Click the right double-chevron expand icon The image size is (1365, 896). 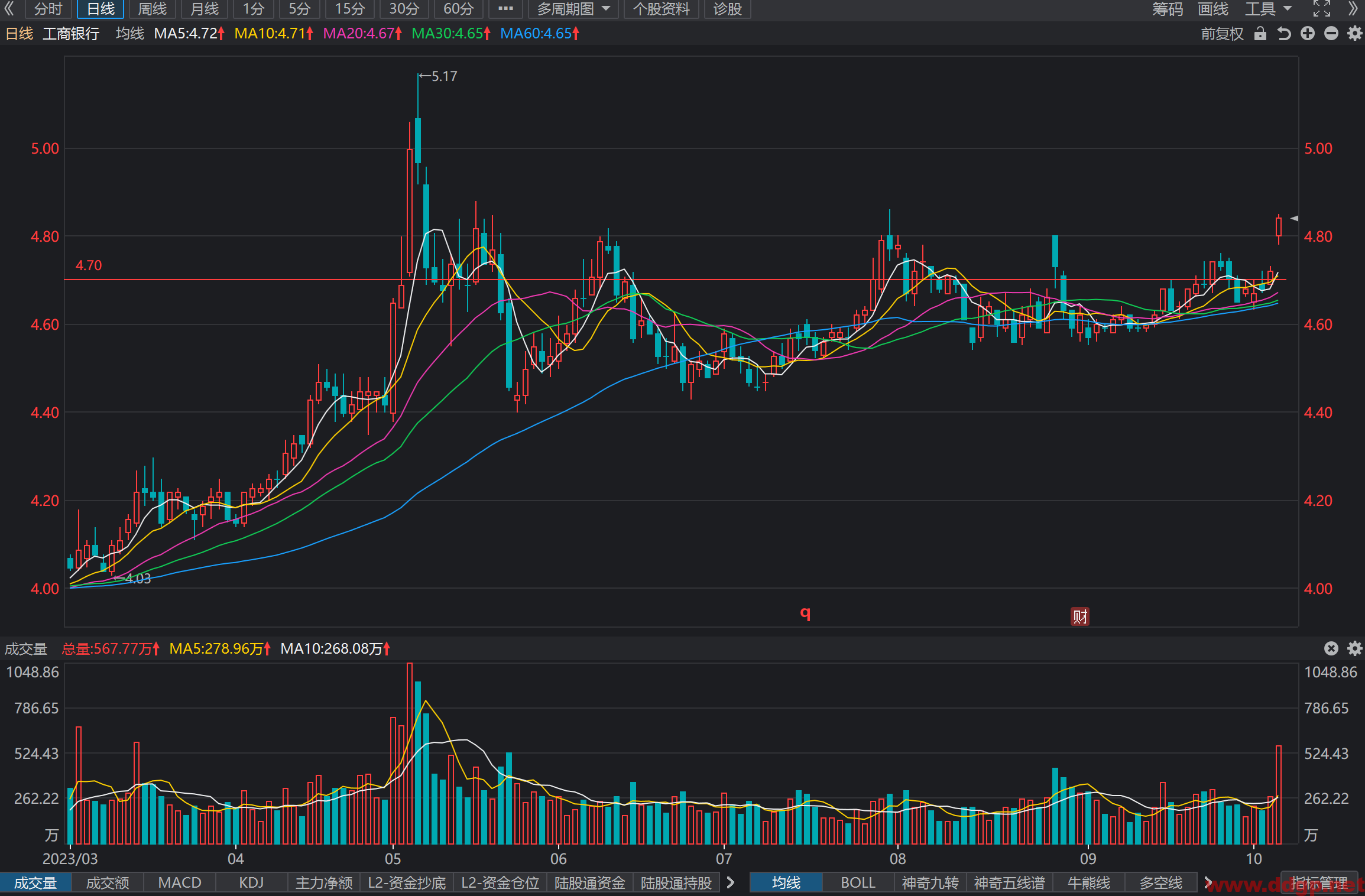tap(1353, 9)
